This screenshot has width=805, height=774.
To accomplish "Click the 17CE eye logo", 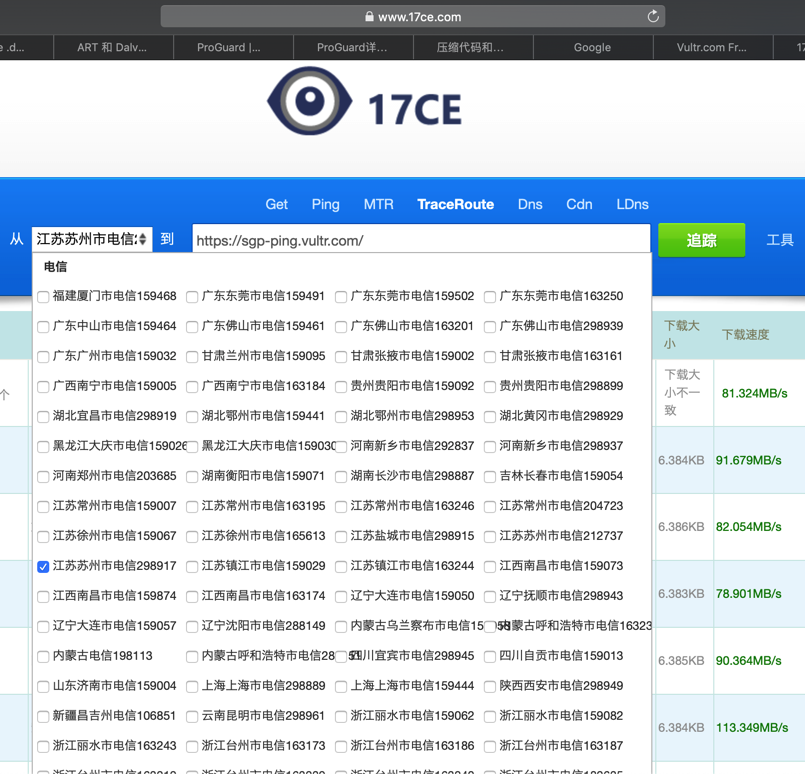I will click(310, 101).
